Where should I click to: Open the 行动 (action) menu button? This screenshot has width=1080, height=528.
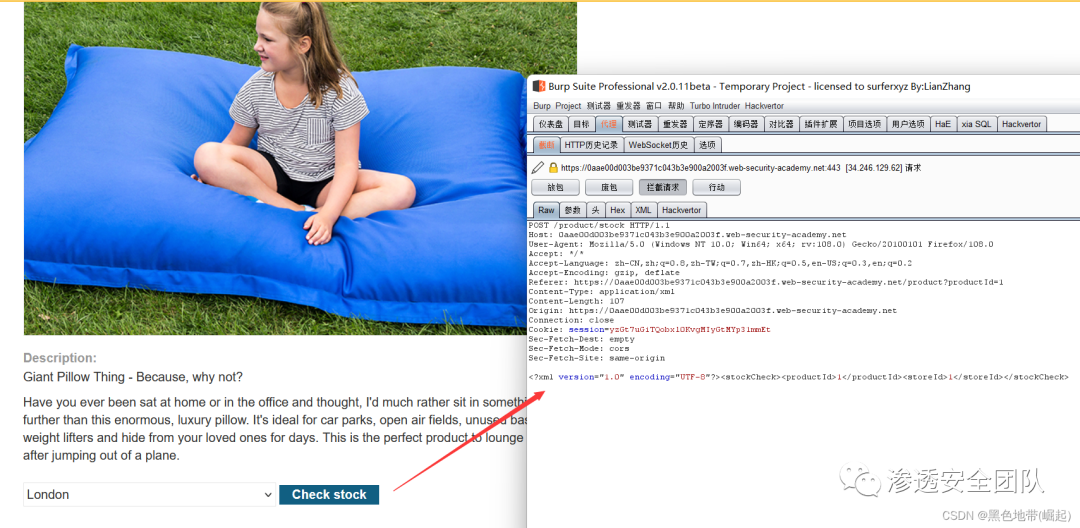click(x=716, y=187)
